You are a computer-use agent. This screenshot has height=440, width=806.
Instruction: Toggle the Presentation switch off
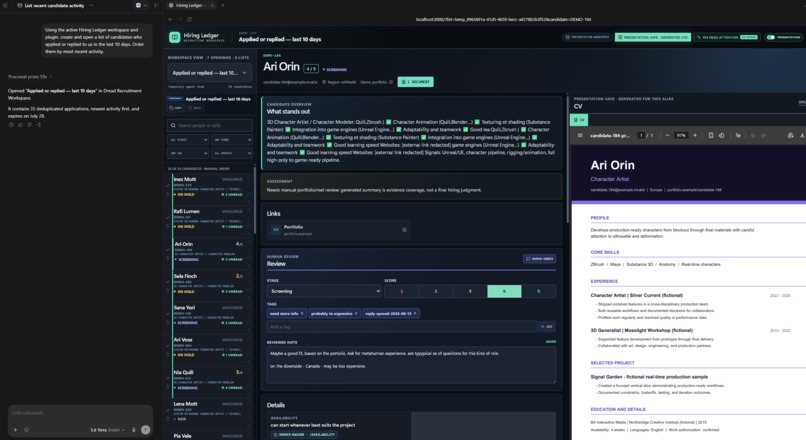click(771, 37)
